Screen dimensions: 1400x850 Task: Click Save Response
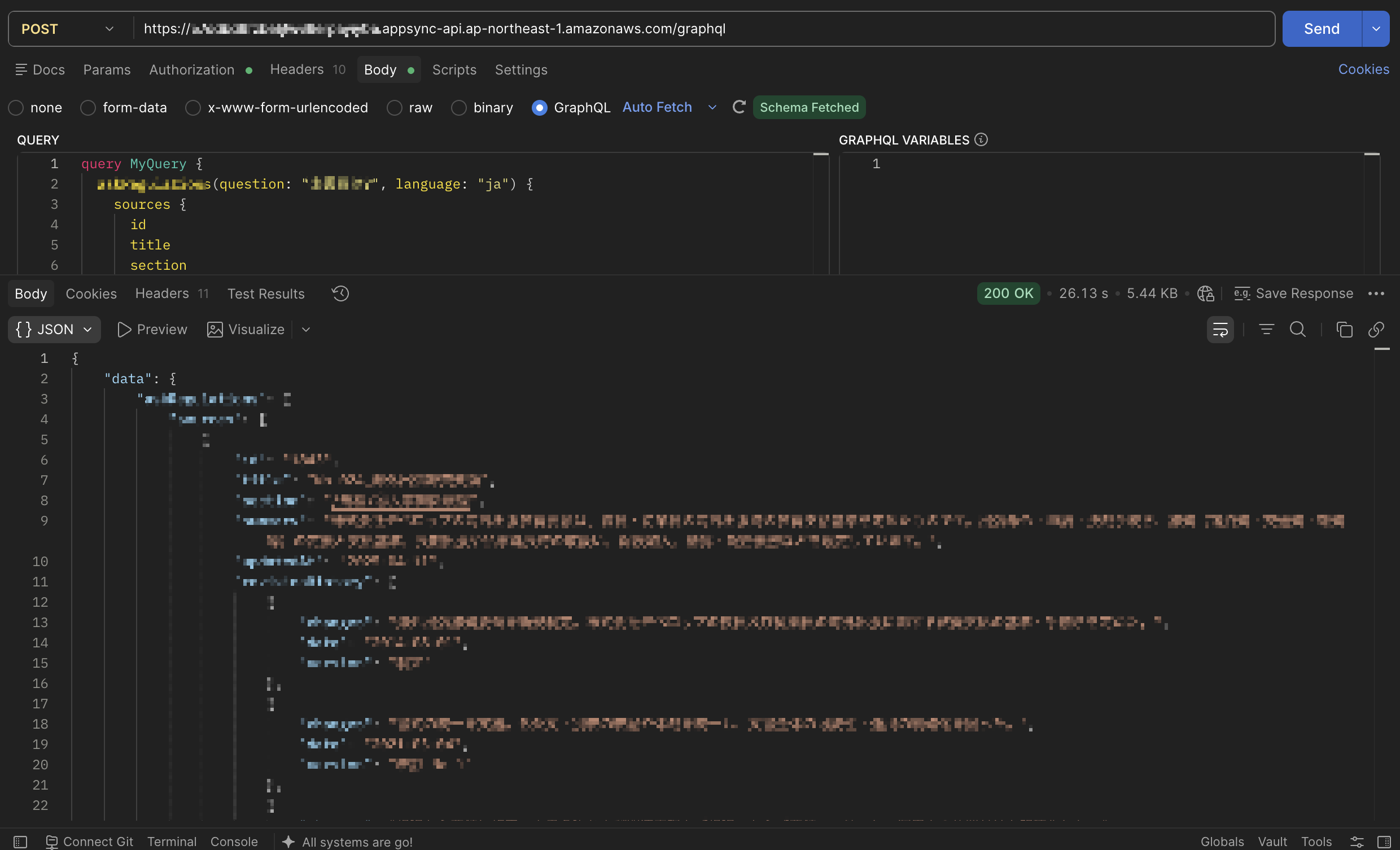1293,293
